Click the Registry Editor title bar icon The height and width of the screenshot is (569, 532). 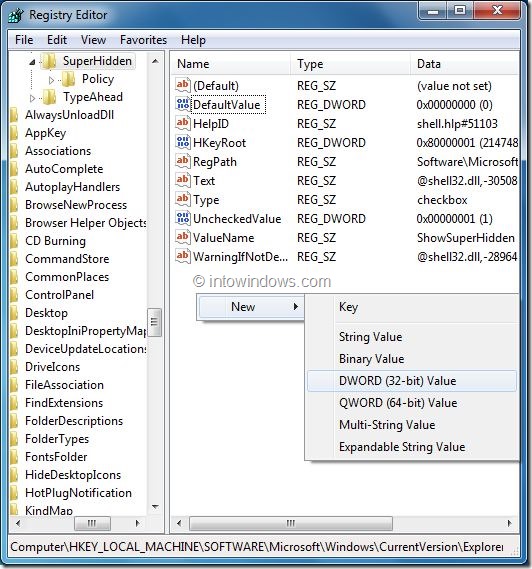coord(17,15)
